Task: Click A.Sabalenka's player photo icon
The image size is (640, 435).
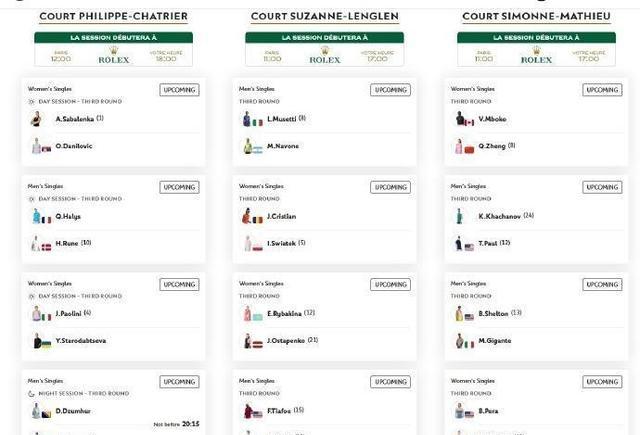Action: click(36, 119)
